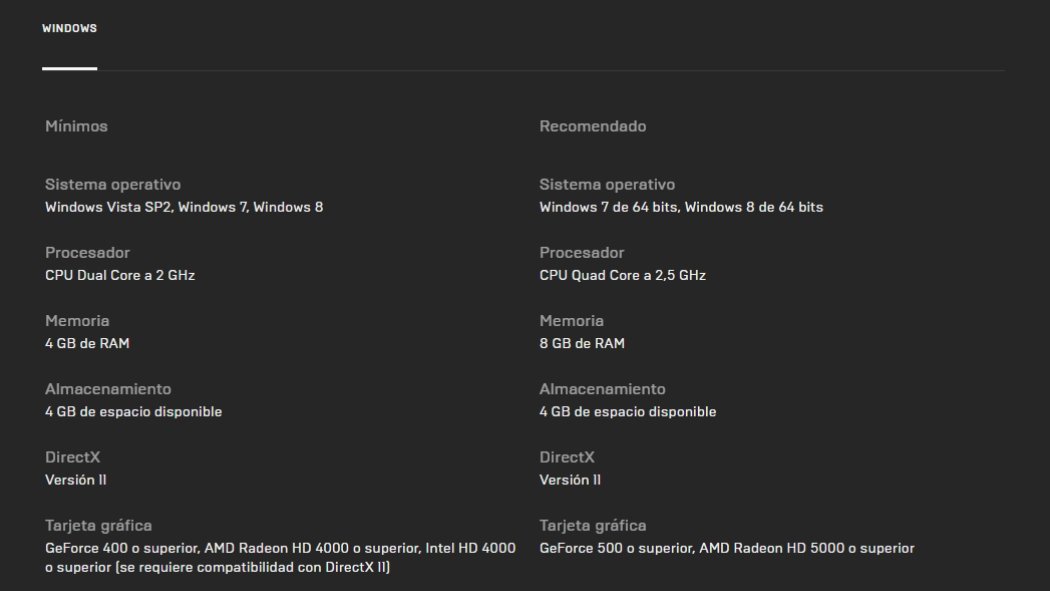Click Tarjeta gráfica label under Mínimos

coord(98,525)
